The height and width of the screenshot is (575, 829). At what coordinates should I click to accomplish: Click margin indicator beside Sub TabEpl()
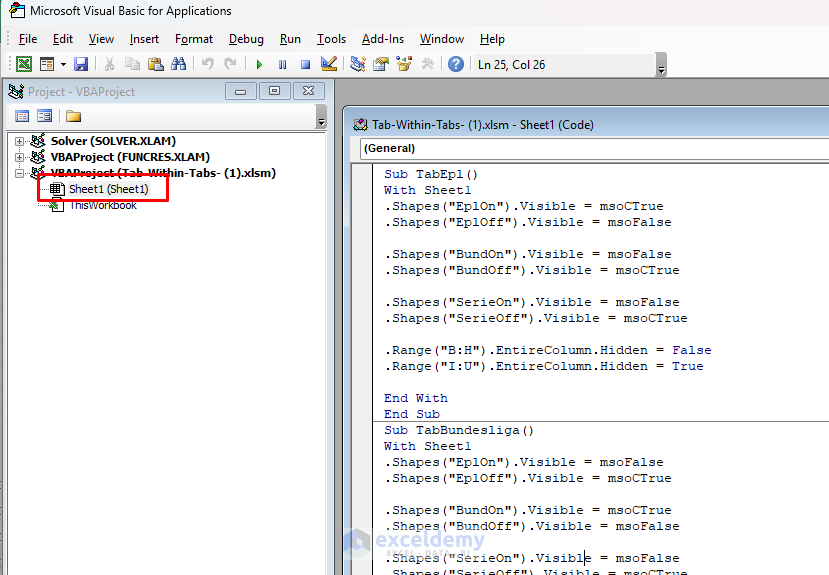coord(362,174)
